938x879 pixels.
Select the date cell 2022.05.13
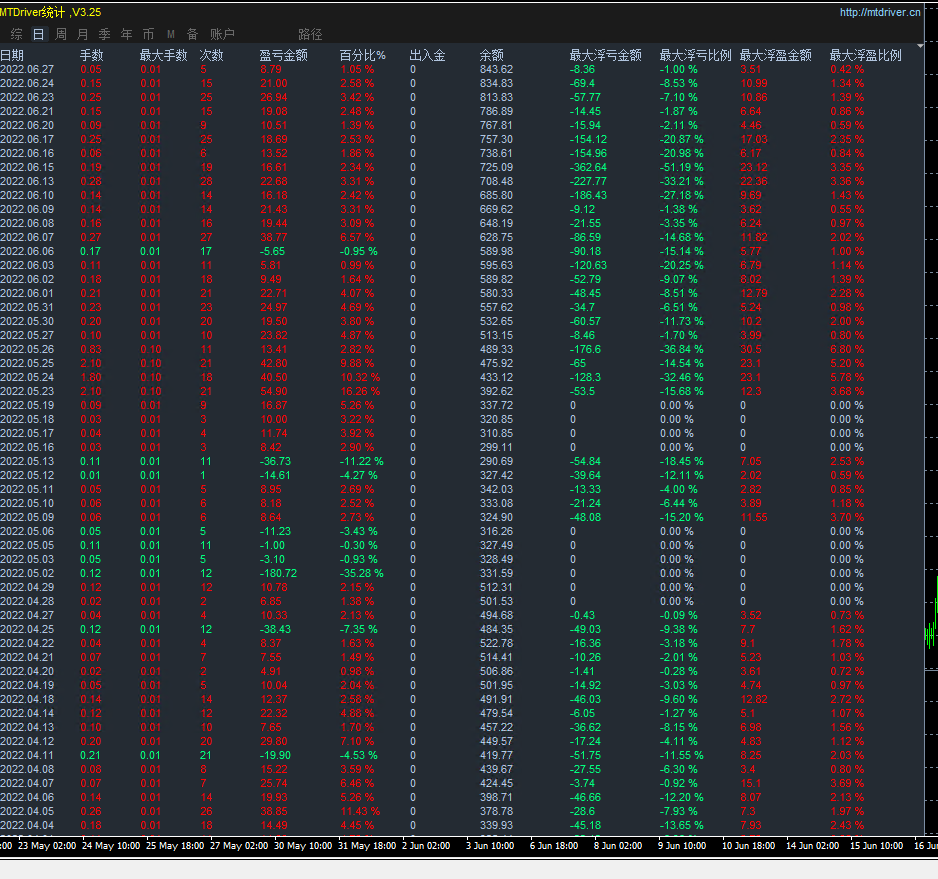tap(27, 461)
